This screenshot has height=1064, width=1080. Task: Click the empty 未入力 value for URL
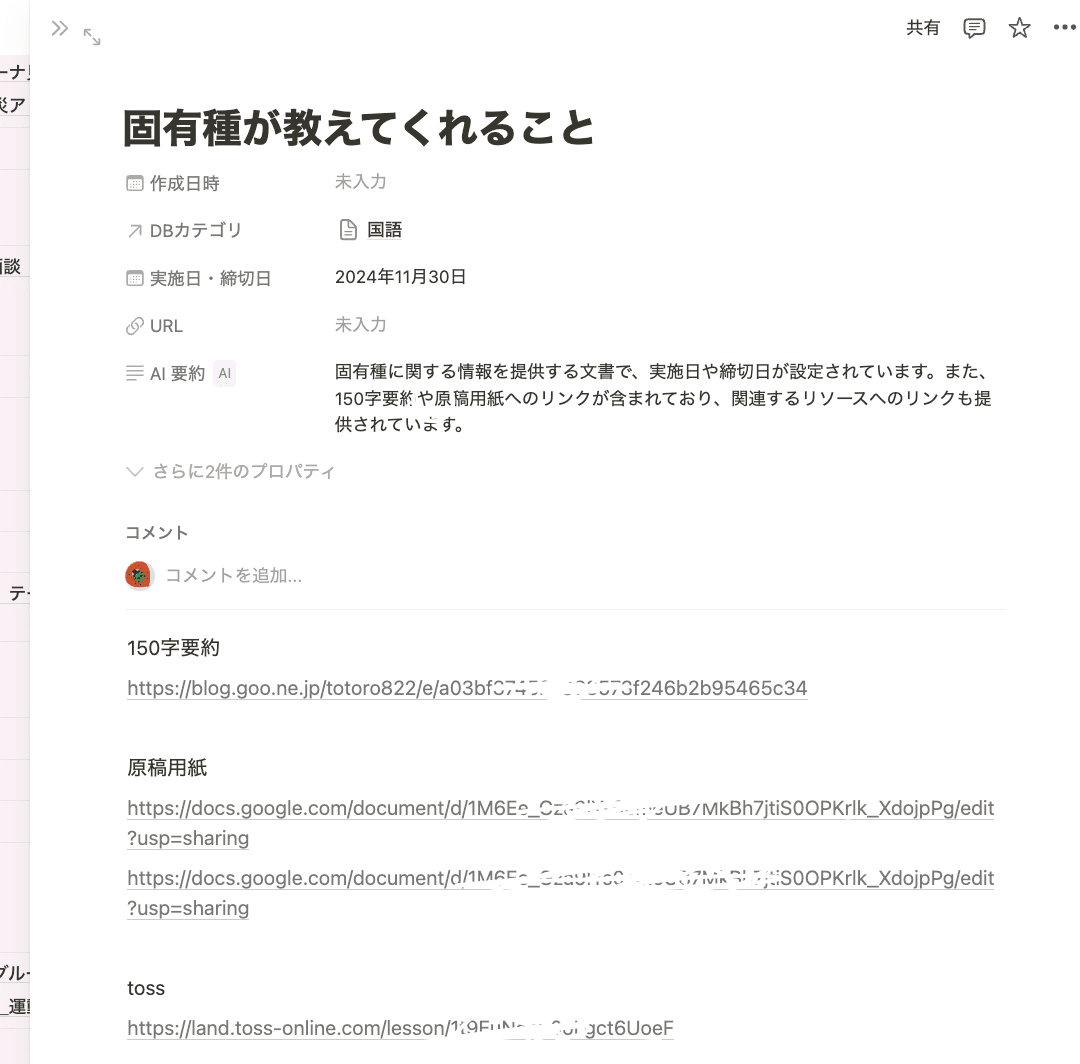click(x=360, y=324)
